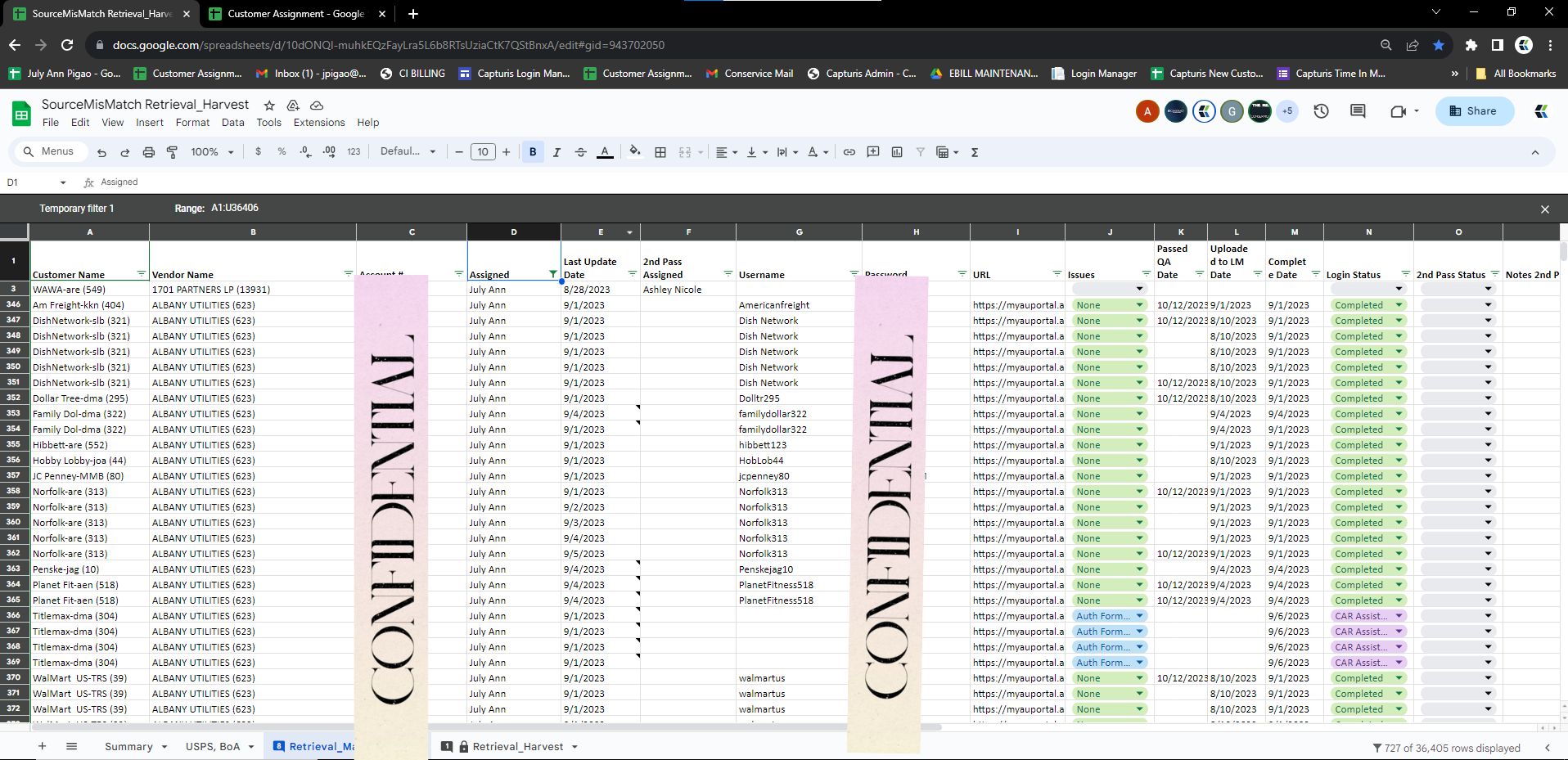Insert a chart
Image resolution: width=1568 pixels, height=760 pixels.
click(x=897, y=152)
